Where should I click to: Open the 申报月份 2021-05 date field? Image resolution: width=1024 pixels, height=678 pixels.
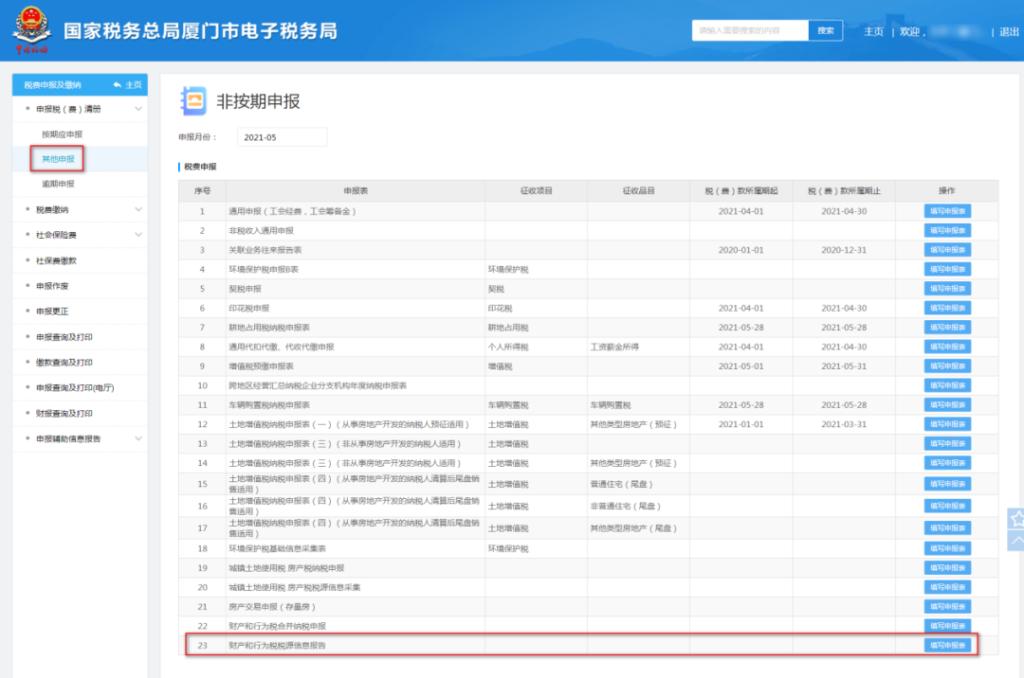point(282,137)
